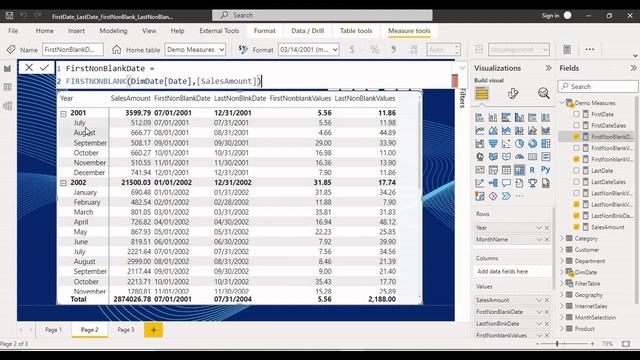The image size is (640, 360).
Task: Select the map visual
Action: click(480, 157)
